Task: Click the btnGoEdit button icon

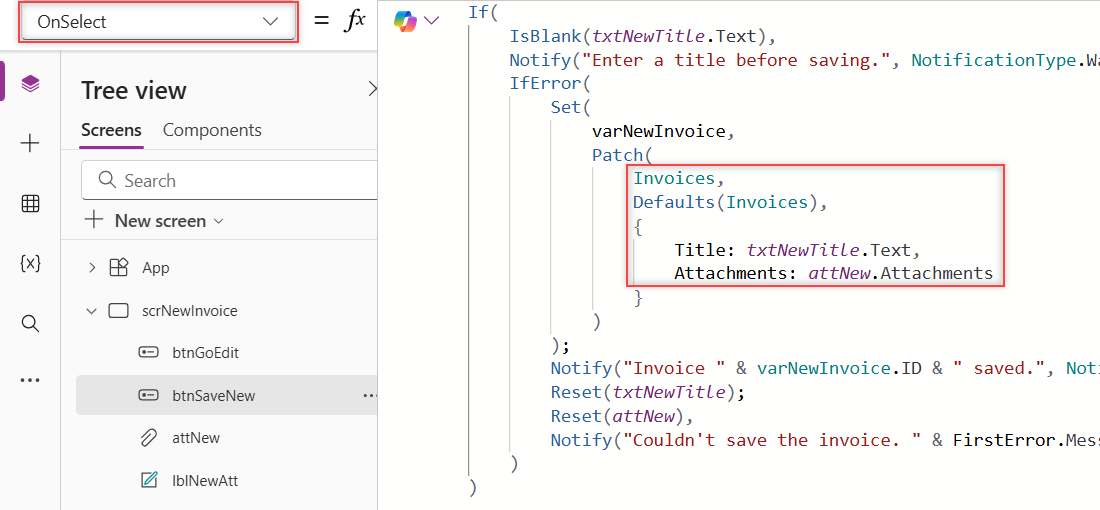Action: [148, 353]
